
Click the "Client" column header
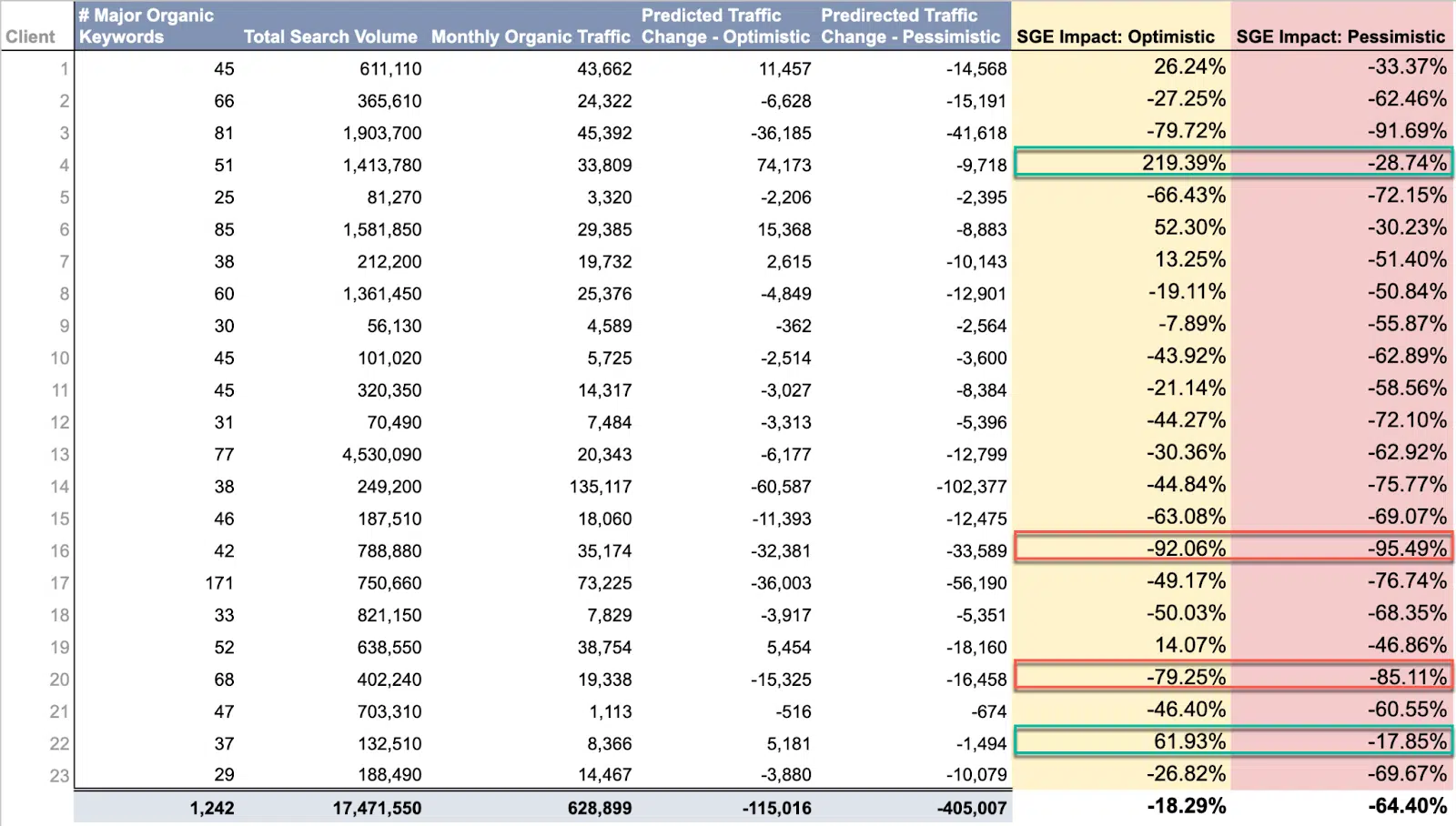pos(32,36)
